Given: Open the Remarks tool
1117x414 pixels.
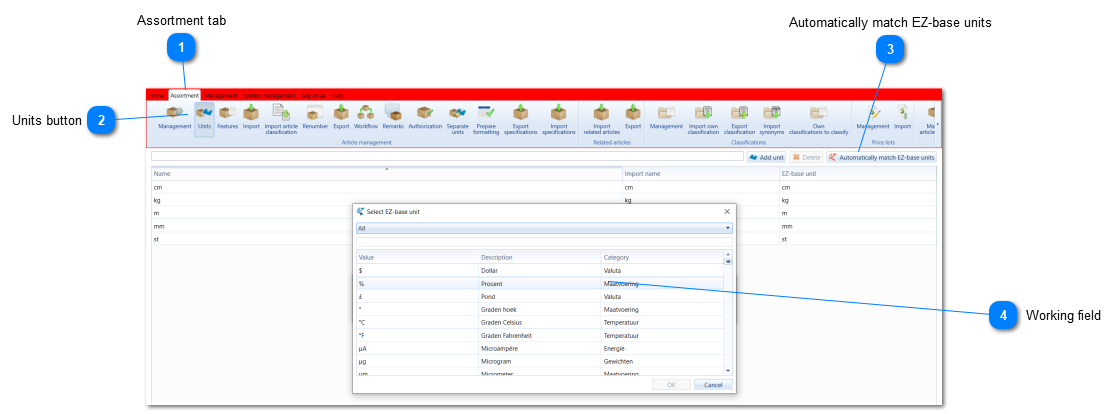Looking at the screenshot, I should point(393,118).
